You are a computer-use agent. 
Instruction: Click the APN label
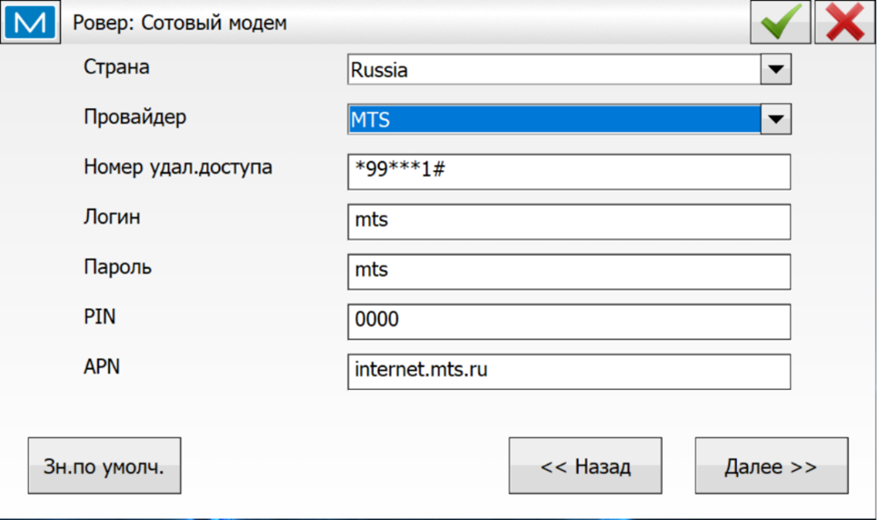tap(101, 367)
